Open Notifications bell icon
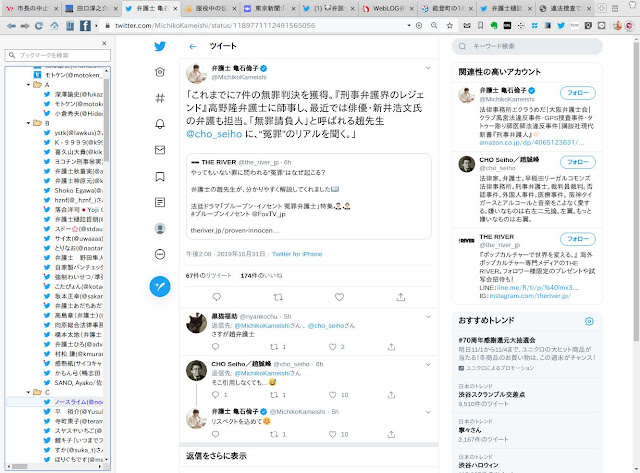The image size is (640, 473). click(160, 124)
